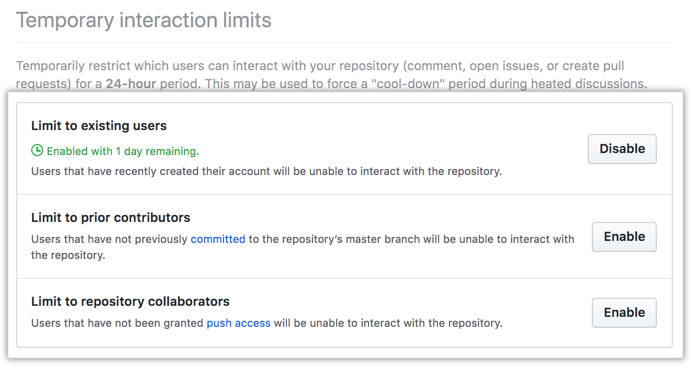Enable limit to prior contributors
Image resolution: width=693 pixels, height=370 pixels.
point(624,237)
